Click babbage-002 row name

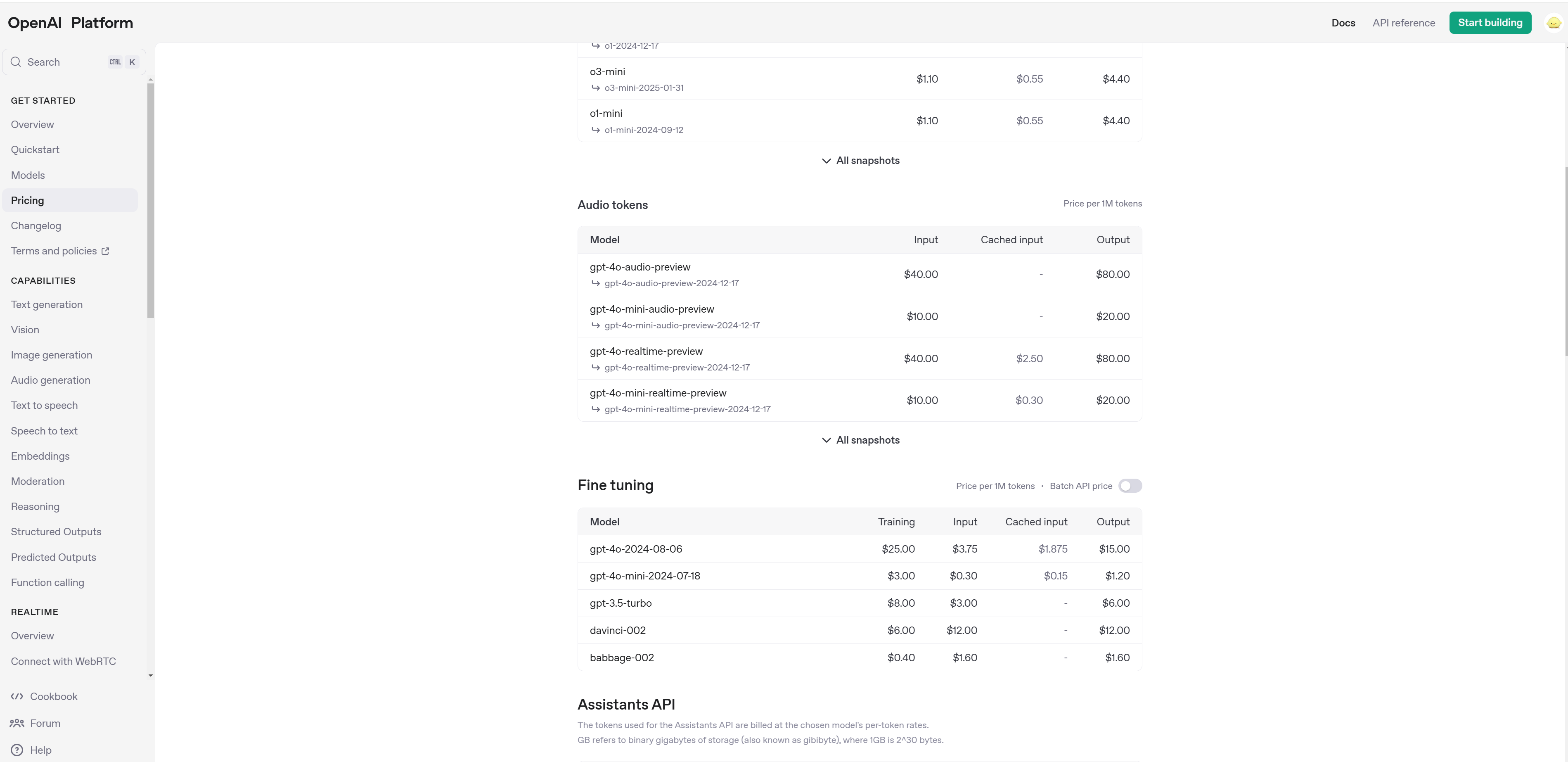tap(622, 658)
